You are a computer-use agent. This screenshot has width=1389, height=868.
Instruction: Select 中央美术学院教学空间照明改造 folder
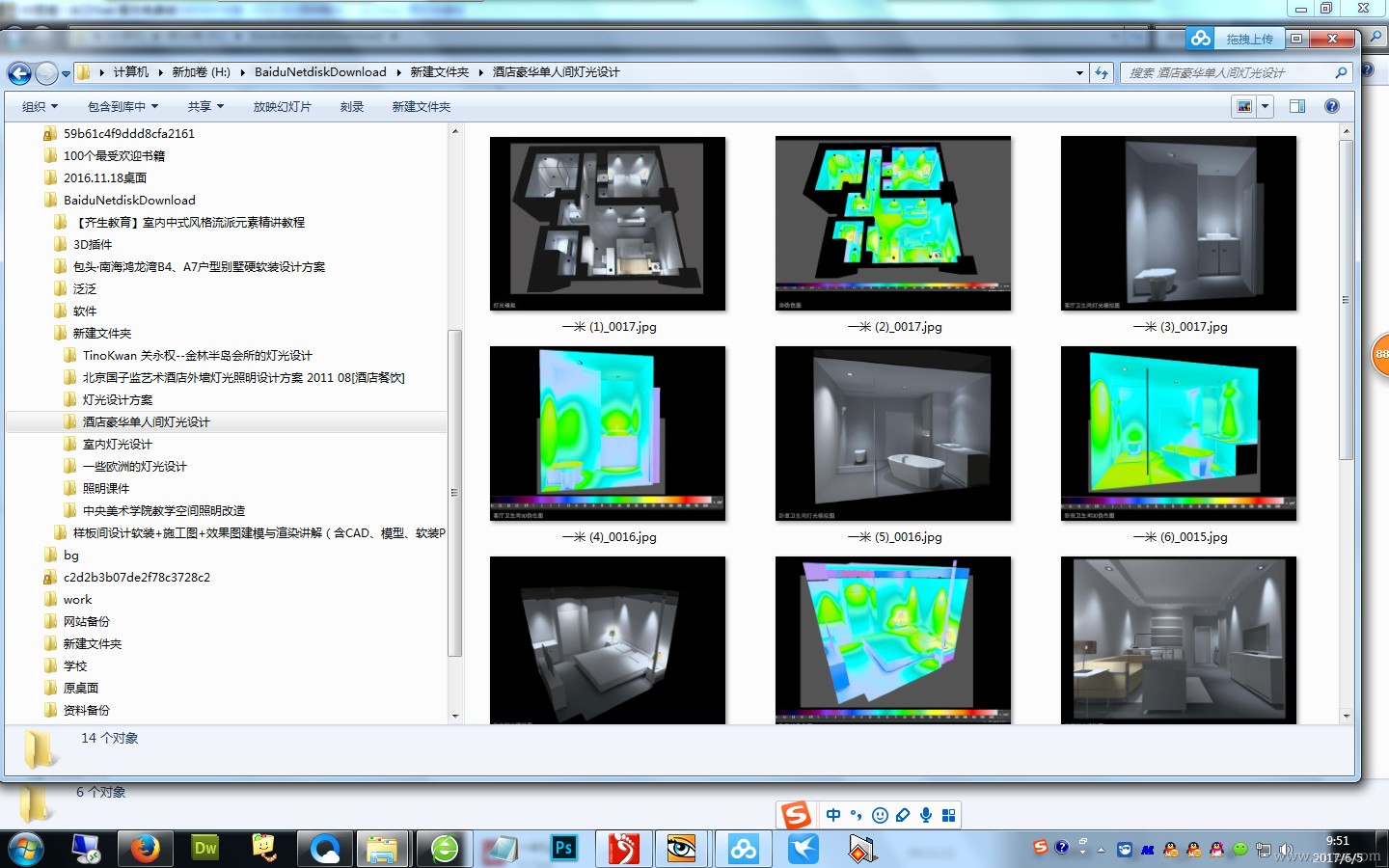click(x=163, y=511)
